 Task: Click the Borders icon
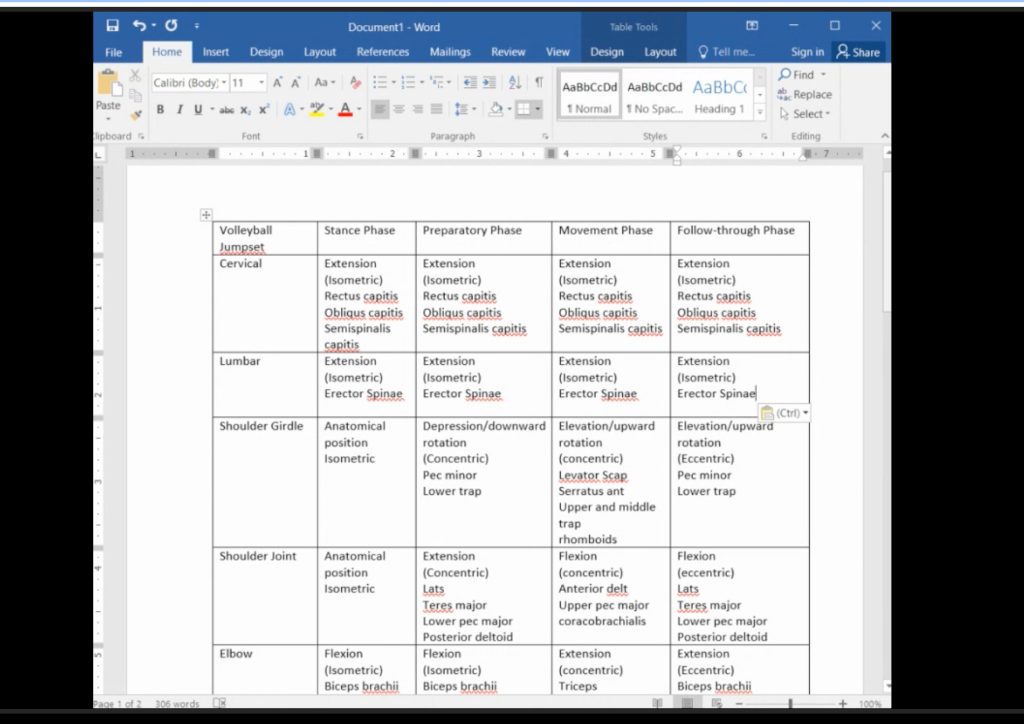point(524,110)
